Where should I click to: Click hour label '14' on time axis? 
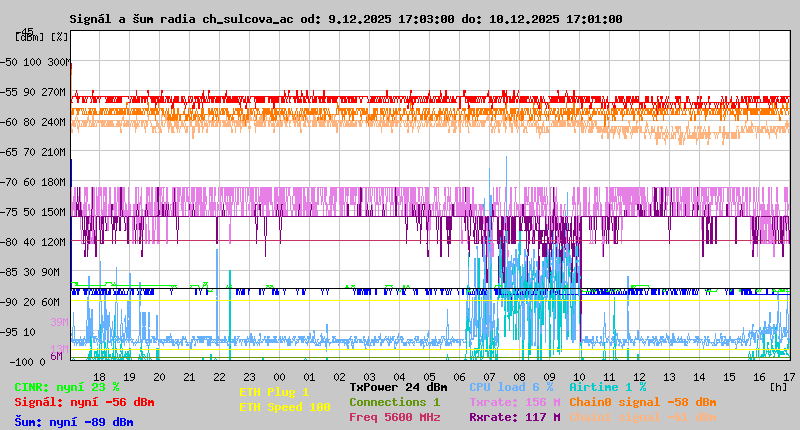coord(699,377)
